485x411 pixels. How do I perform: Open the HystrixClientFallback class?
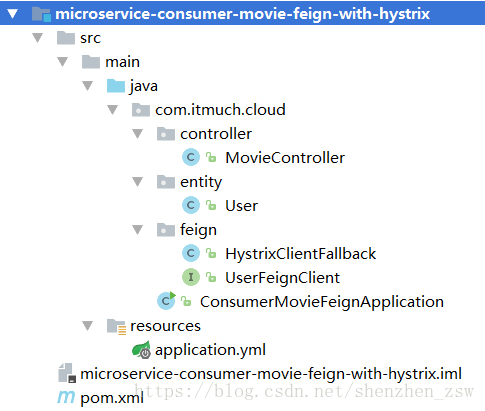click(301, 254)
